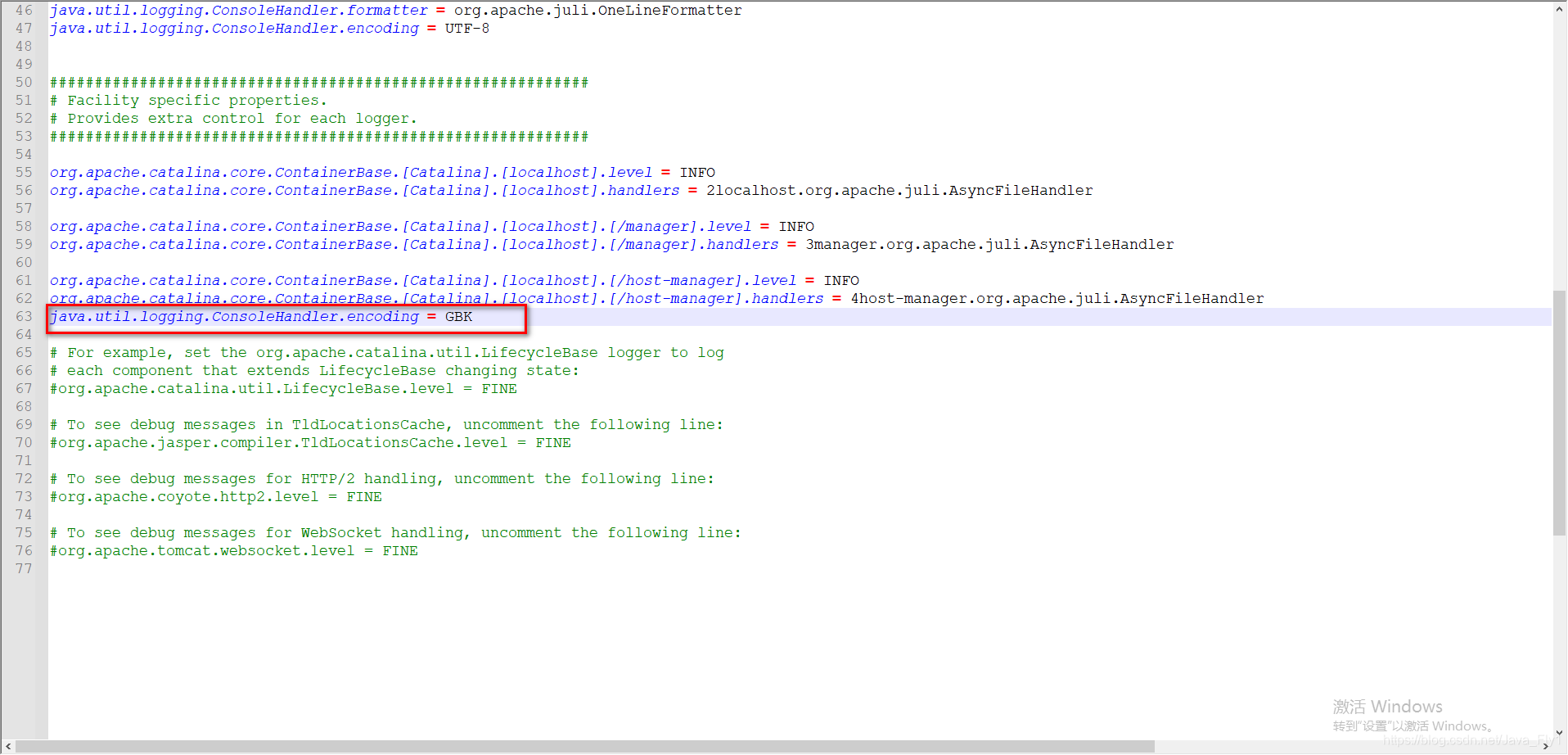Click '2localhost.org.apache.juli.AsyncFileHandler' value
Image resolution: width=1568 pixels, height=755 pixels.
pos(899,191)
